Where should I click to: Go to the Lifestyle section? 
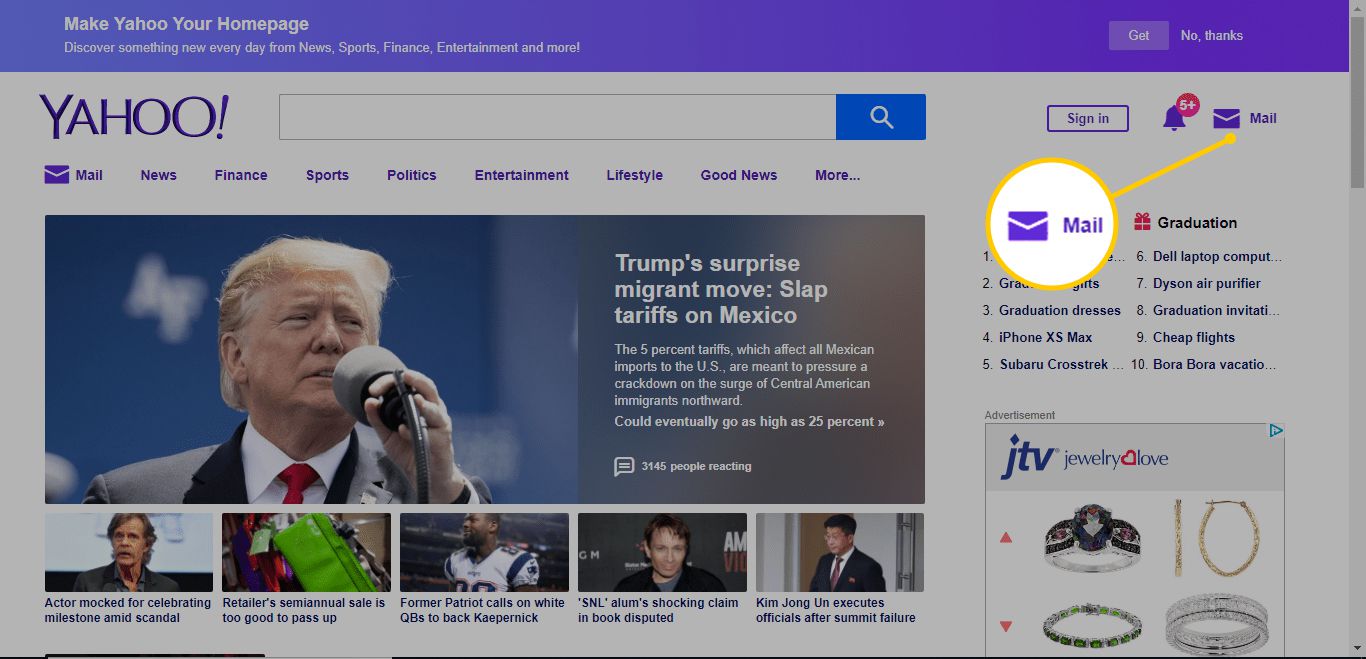(x=634, y=175)
